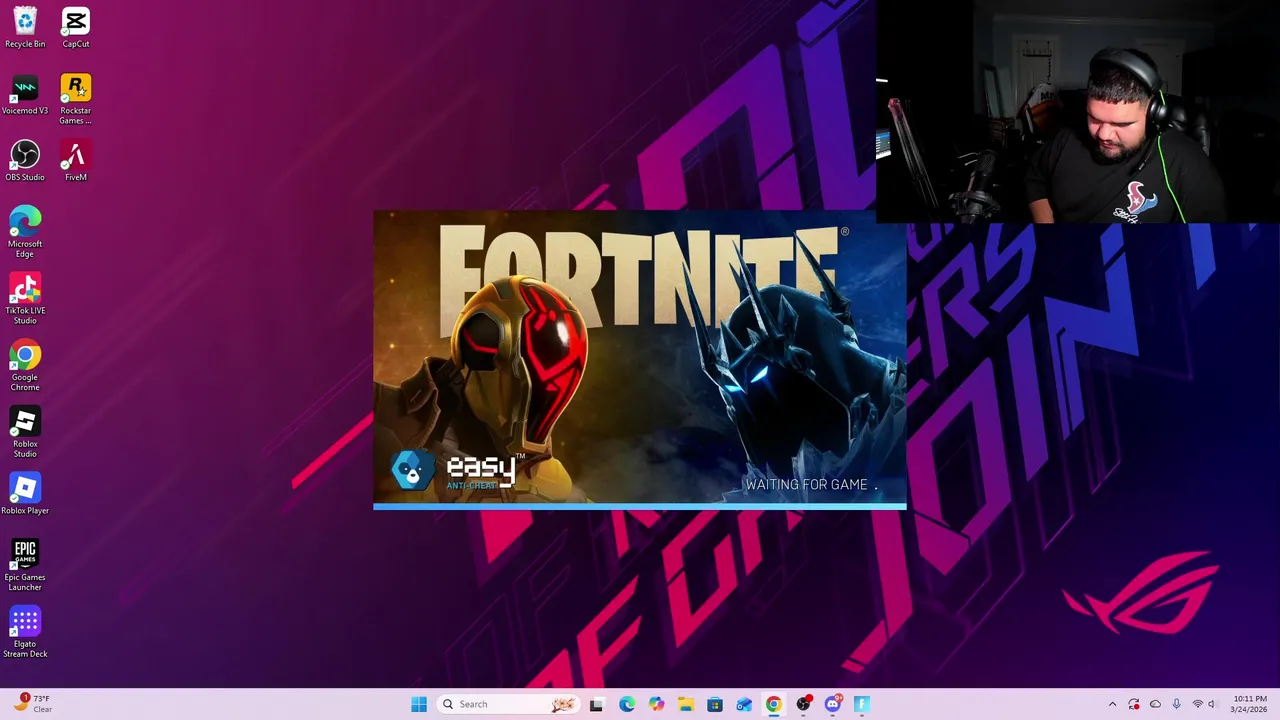Image resolution: width=1280 pixels, height=720 pixels.
Task: Open the OBS Studio desktop shortcut
Action: (25, 161)
